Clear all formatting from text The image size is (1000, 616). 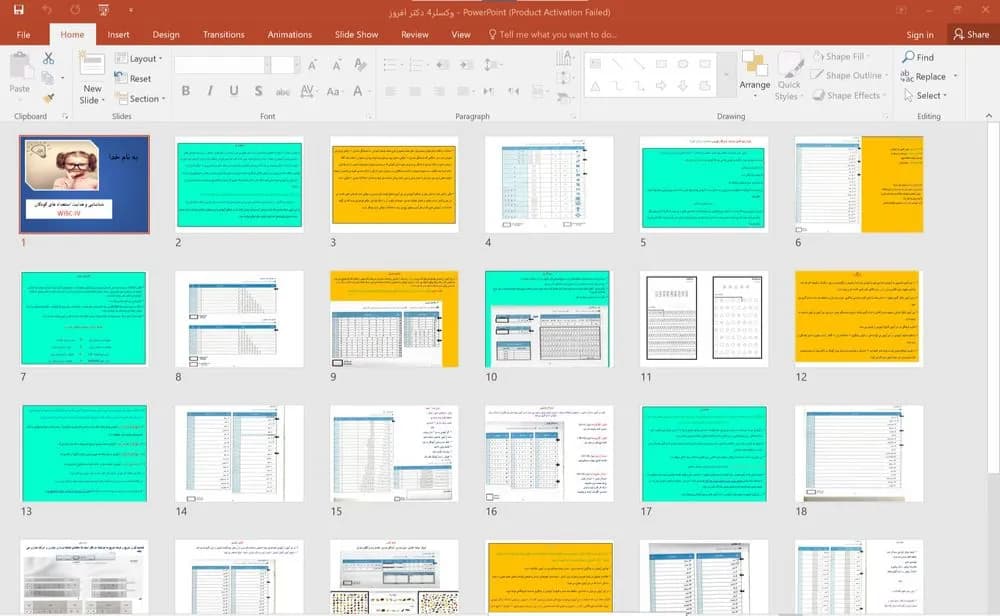(x=360, y=65)
